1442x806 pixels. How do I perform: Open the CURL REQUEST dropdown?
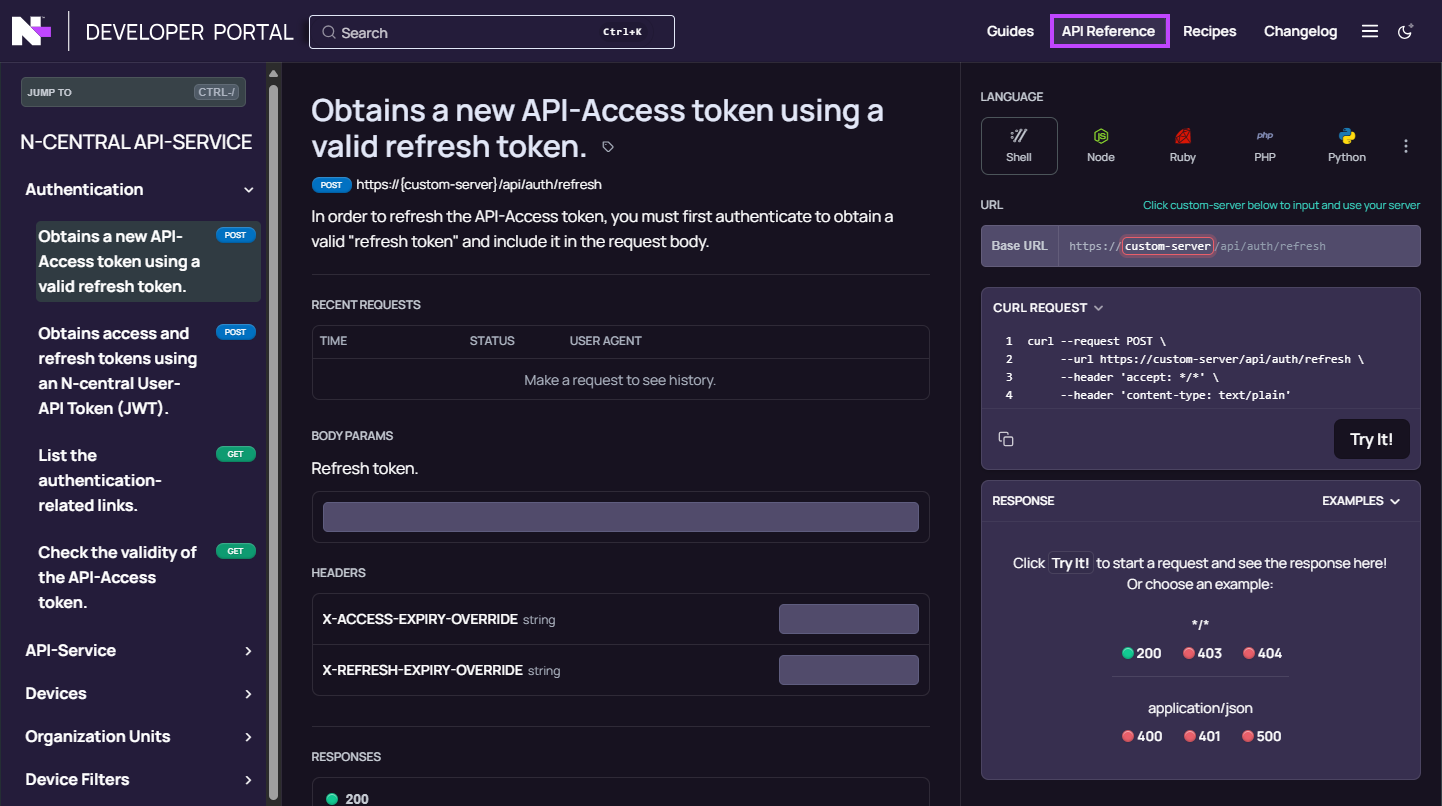[x=1048, y=308]
